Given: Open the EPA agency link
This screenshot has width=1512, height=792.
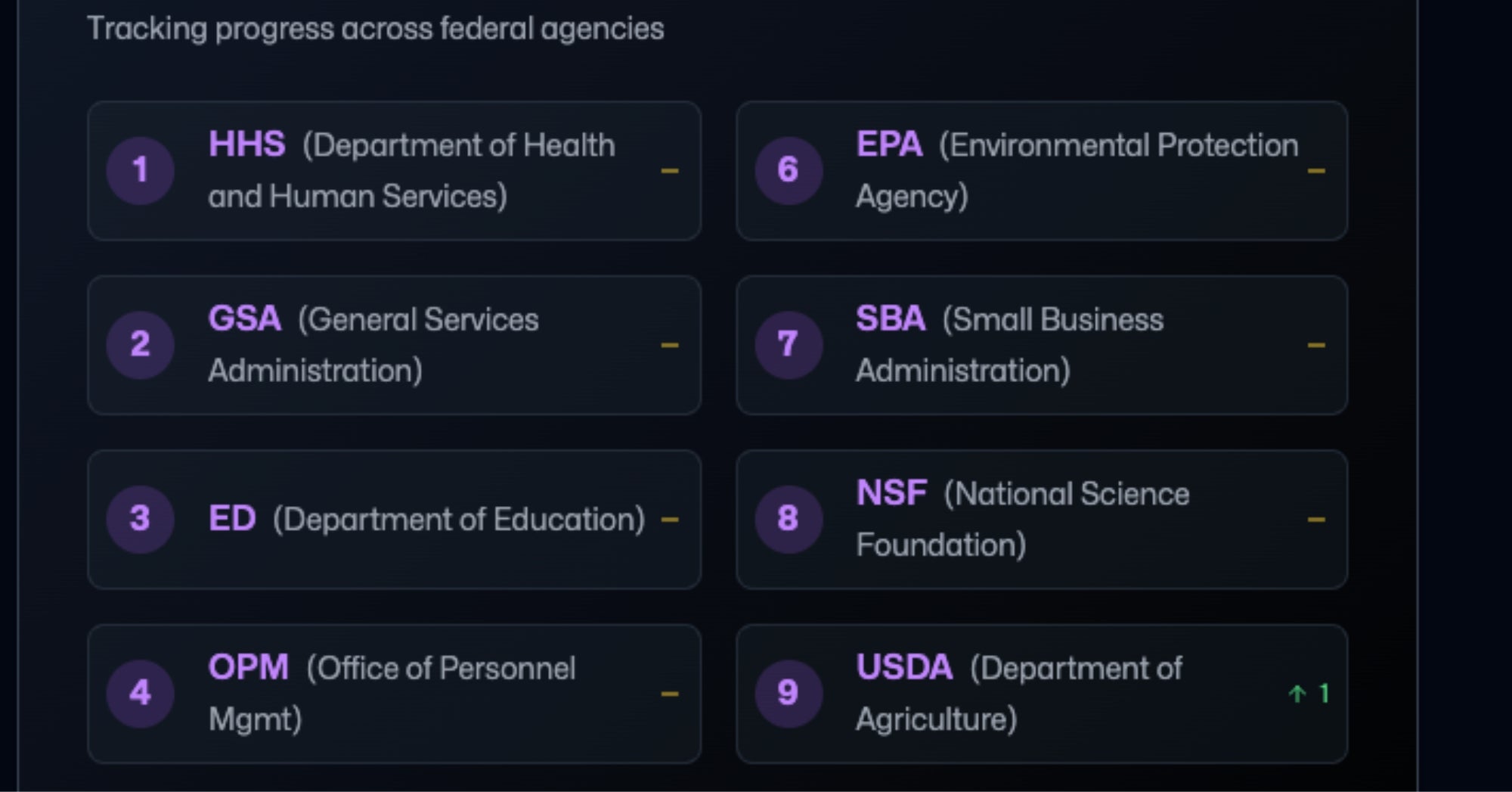Looking at the screenshot, I should click(889, 144).
